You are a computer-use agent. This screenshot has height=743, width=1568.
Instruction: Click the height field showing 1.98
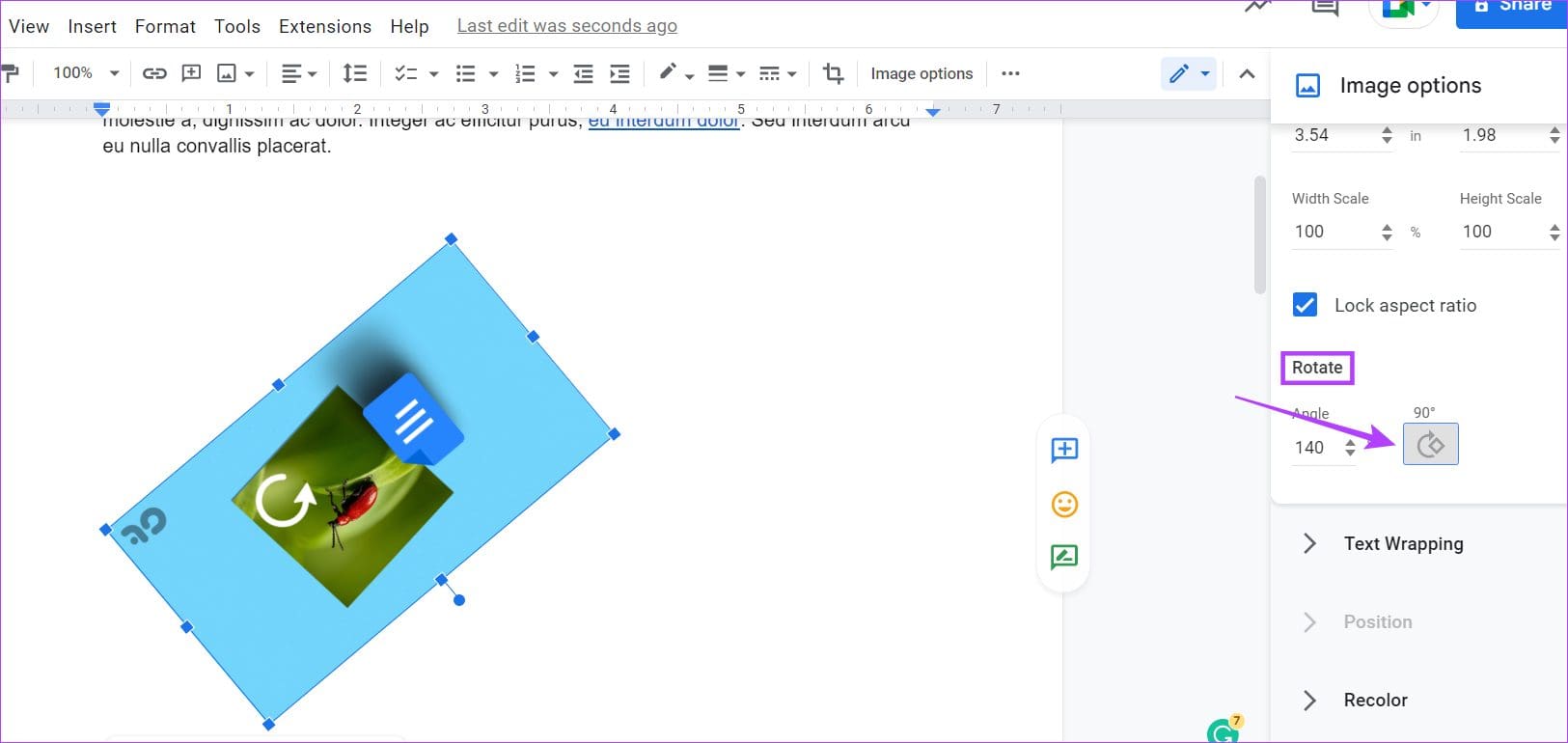coord(1502,135)
